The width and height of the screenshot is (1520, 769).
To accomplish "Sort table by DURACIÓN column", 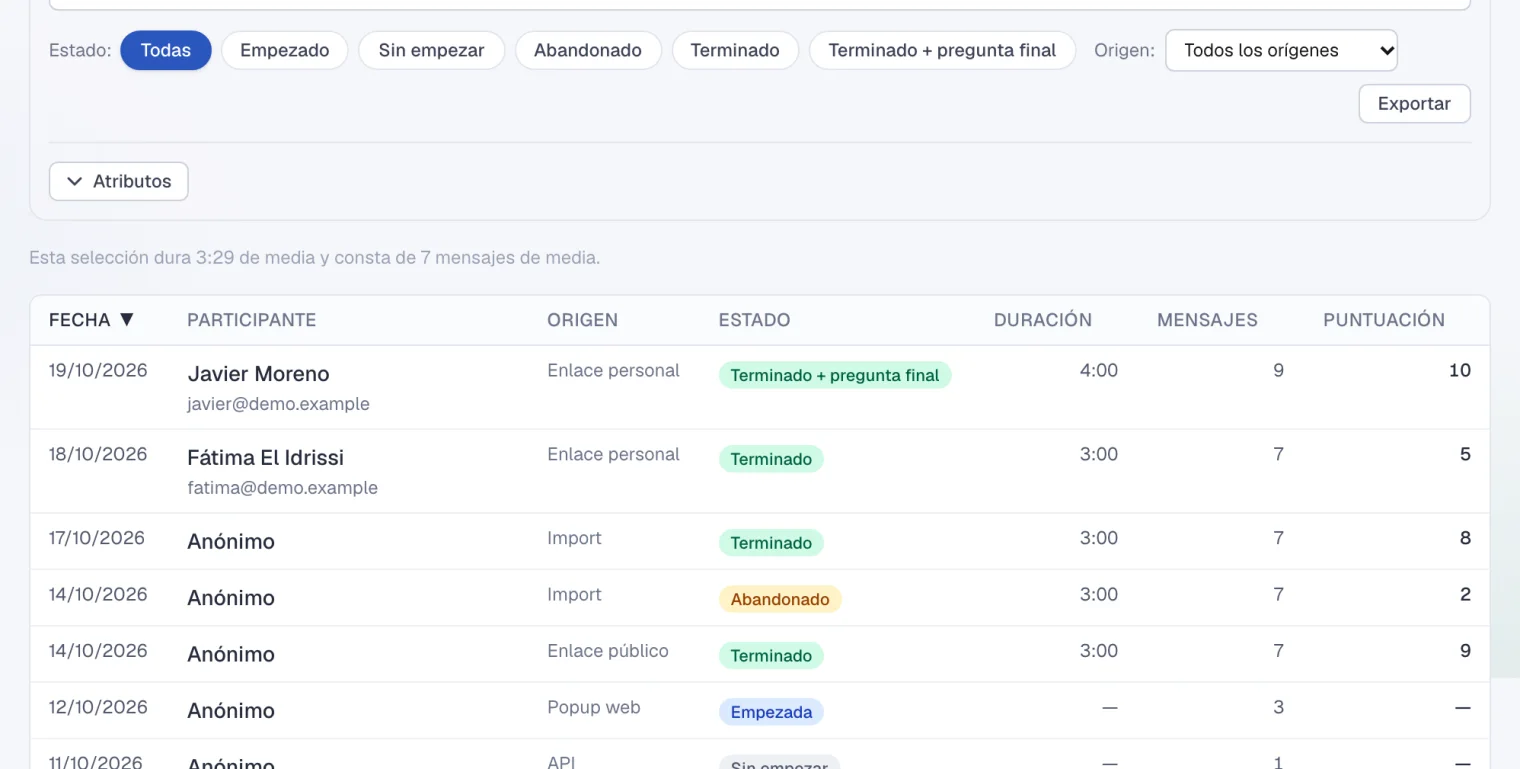I will click(1042, 320).
